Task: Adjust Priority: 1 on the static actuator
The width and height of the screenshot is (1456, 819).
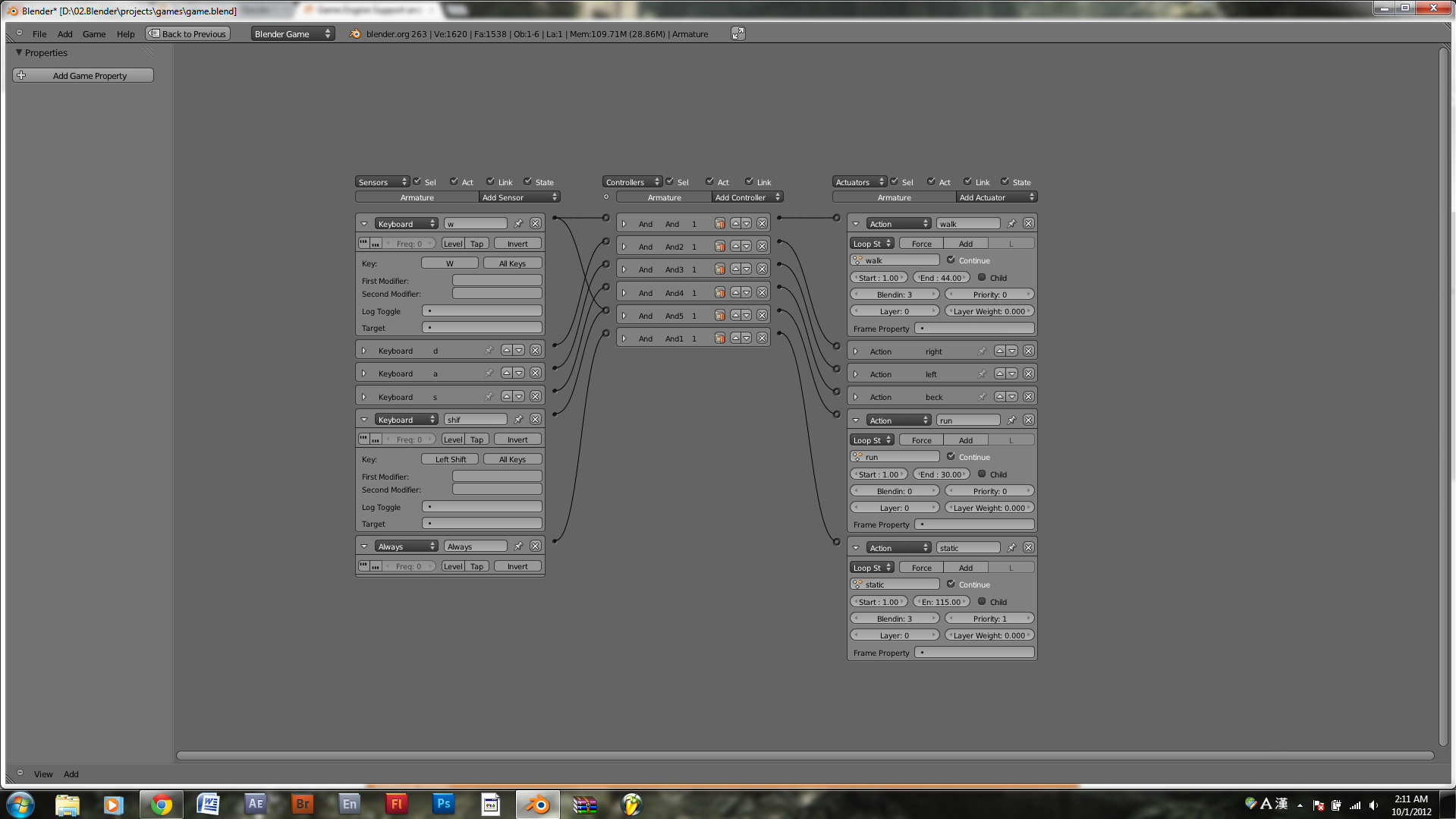Action: coord(990,618)
